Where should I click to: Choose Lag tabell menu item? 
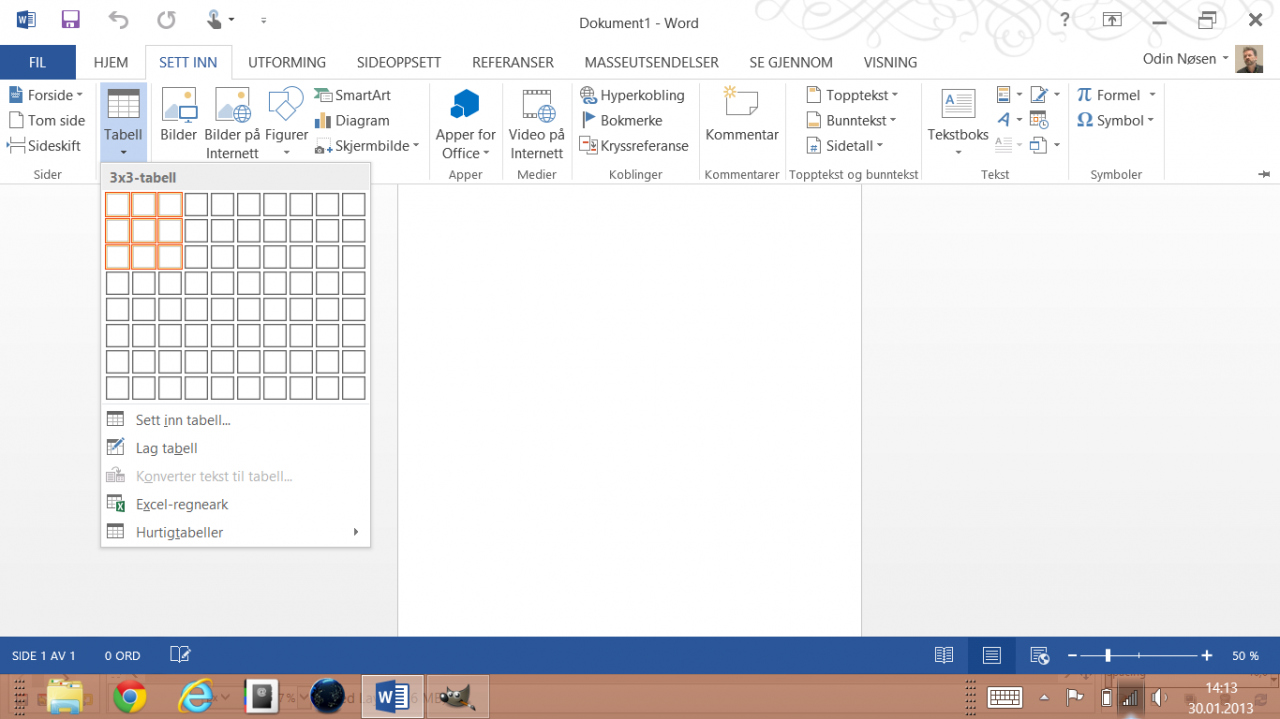[235, 448]
